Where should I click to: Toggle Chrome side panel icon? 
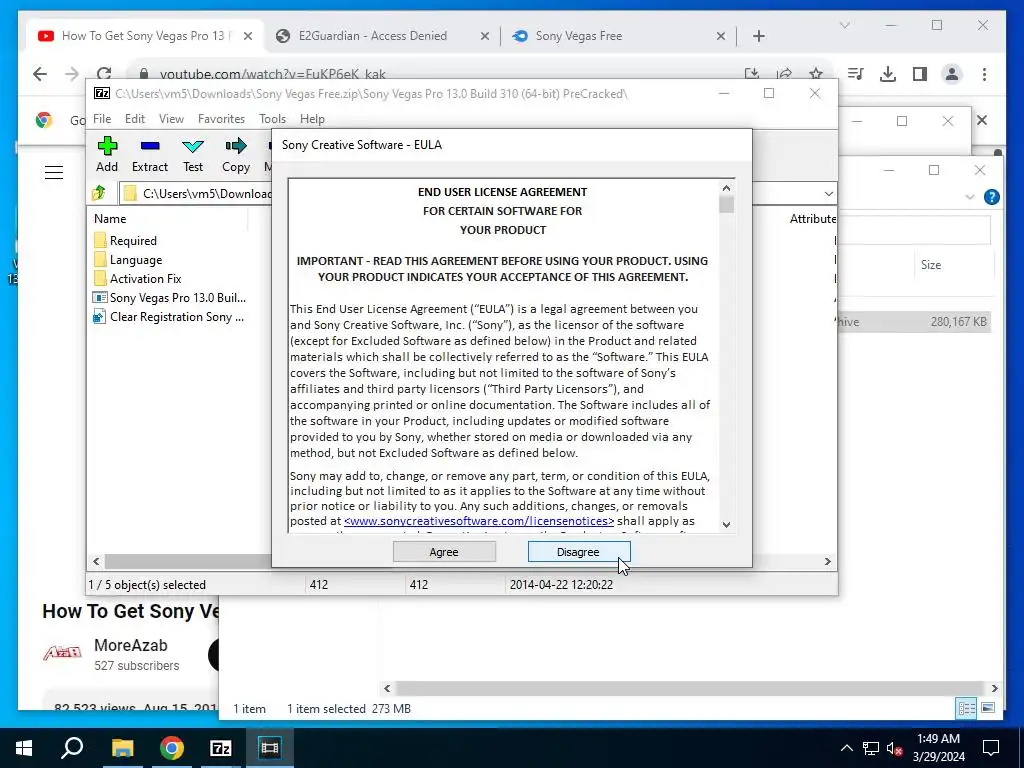click(920, 74)
